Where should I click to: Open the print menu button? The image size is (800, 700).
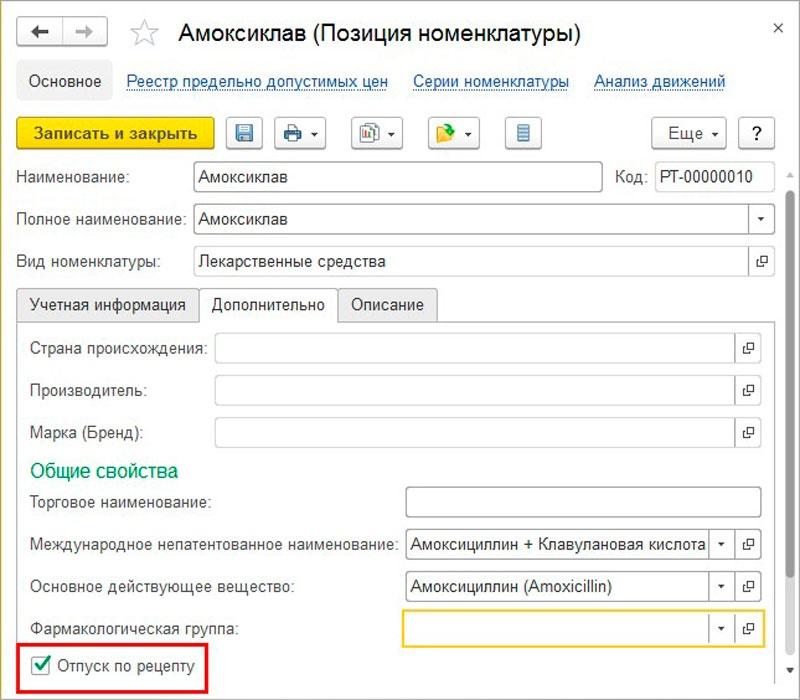pos(300,133)
